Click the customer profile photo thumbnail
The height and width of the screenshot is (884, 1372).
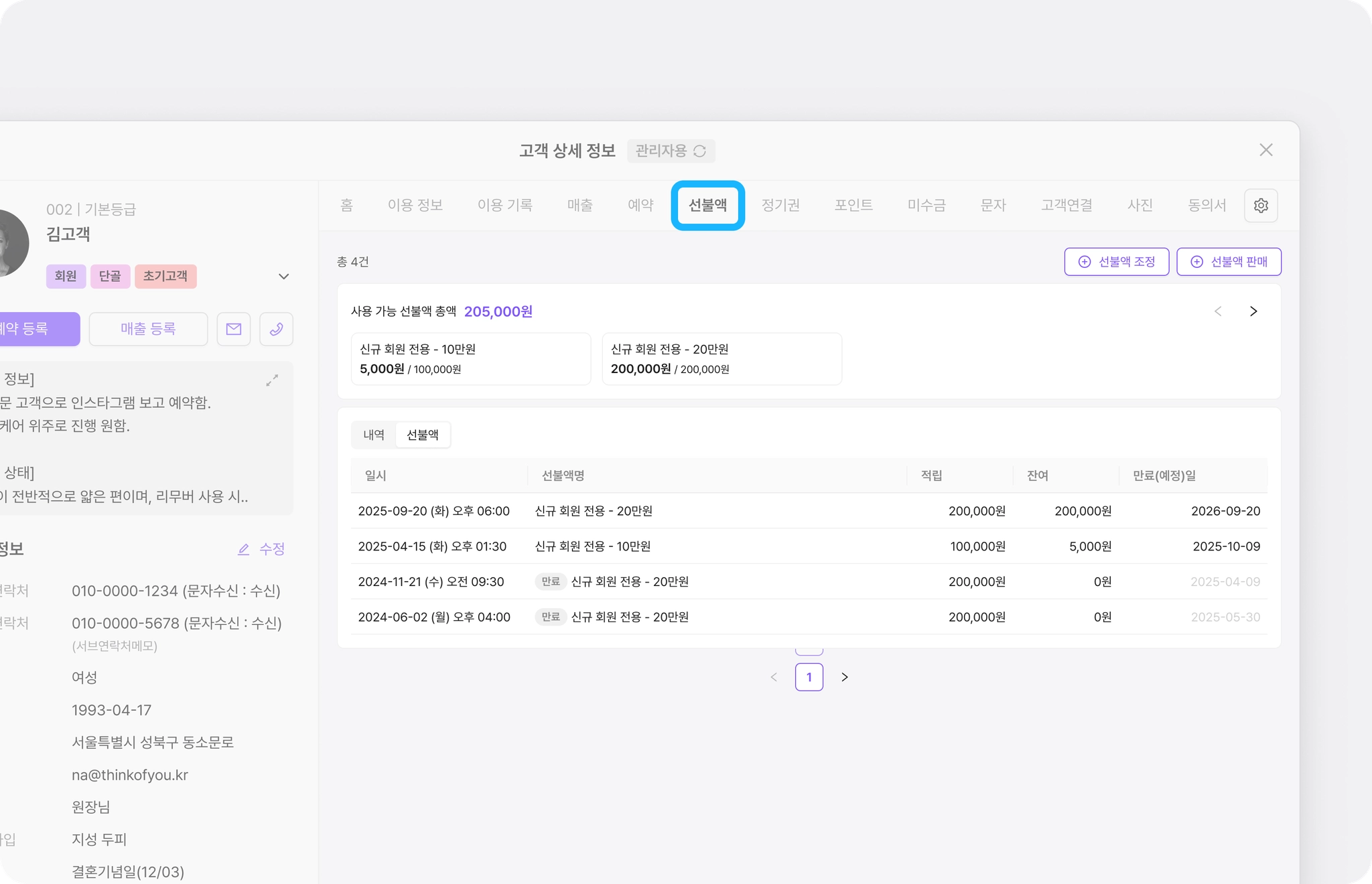(x=10, y=242)
